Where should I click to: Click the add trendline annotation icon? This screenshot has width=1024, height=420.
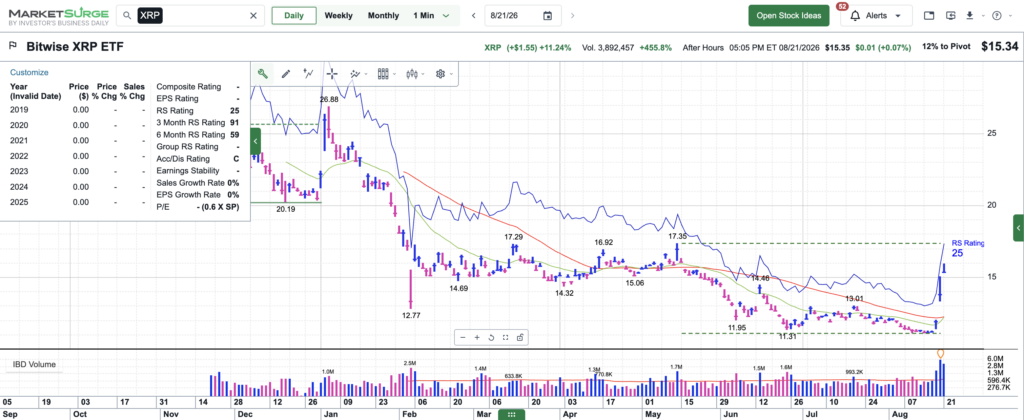point(309,74)
